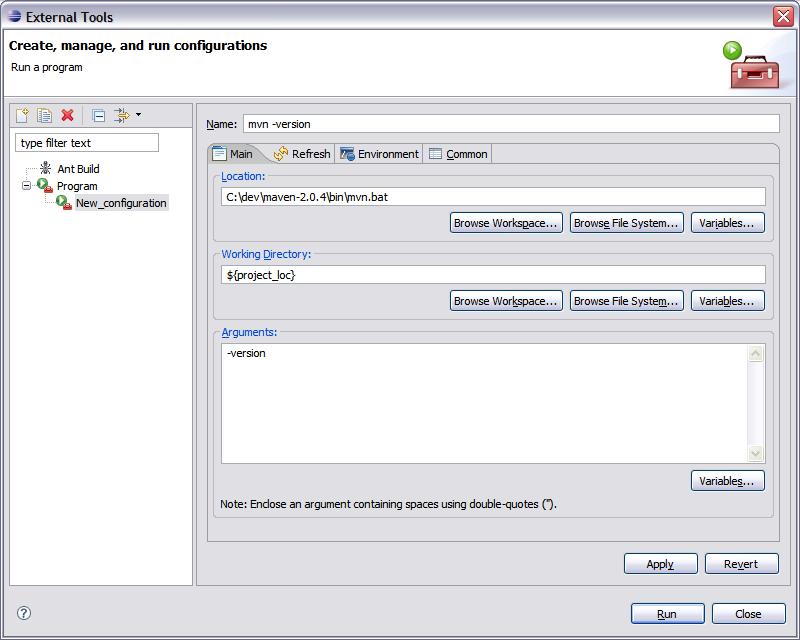Click the Collapse All icon
Image resolution: width=800 pixels, height=640 pixels.
coord(98,116)
